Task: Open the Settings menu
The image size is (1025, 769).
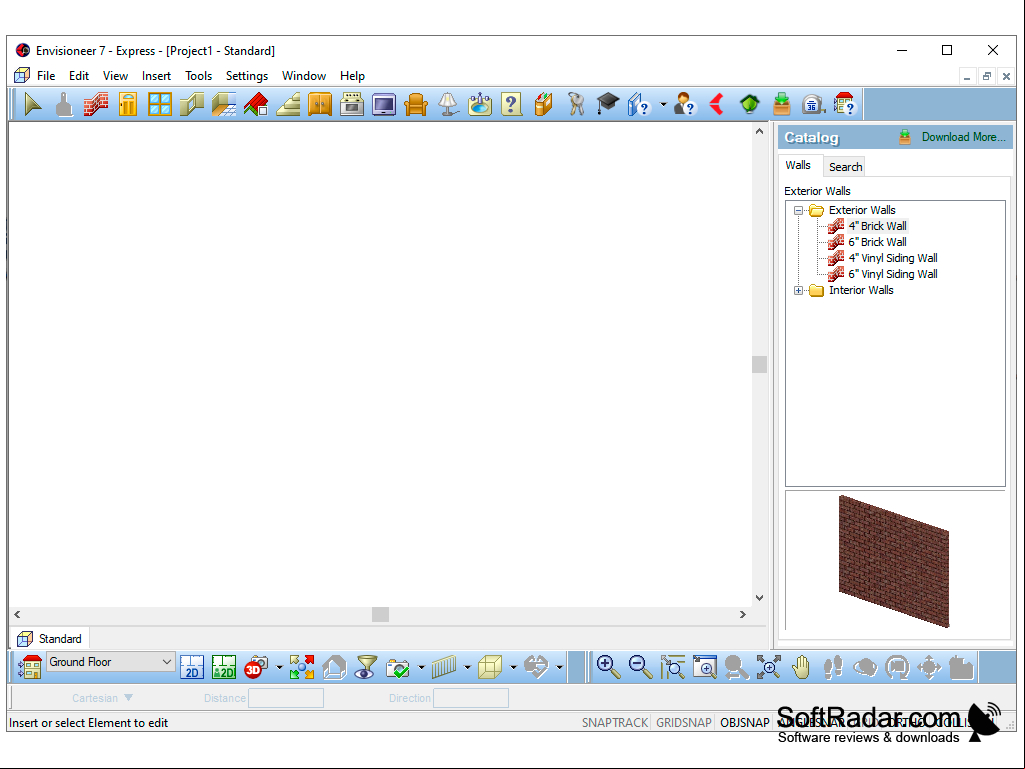Action: pyautogui.click(x=246, y=76)
